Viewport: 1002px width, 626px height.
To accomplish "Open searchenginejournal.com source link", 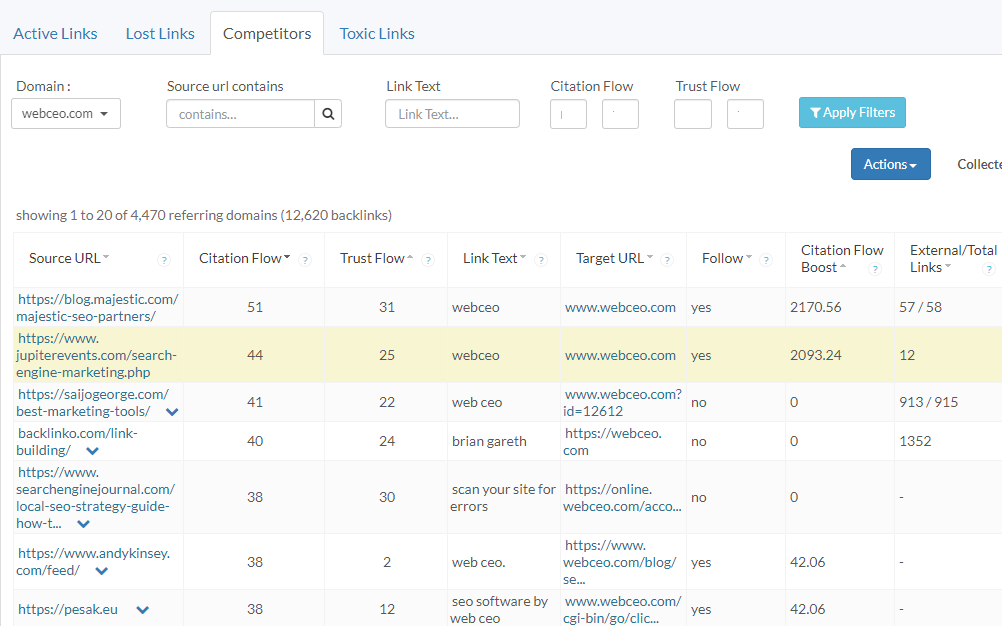I will pos(95,498).
